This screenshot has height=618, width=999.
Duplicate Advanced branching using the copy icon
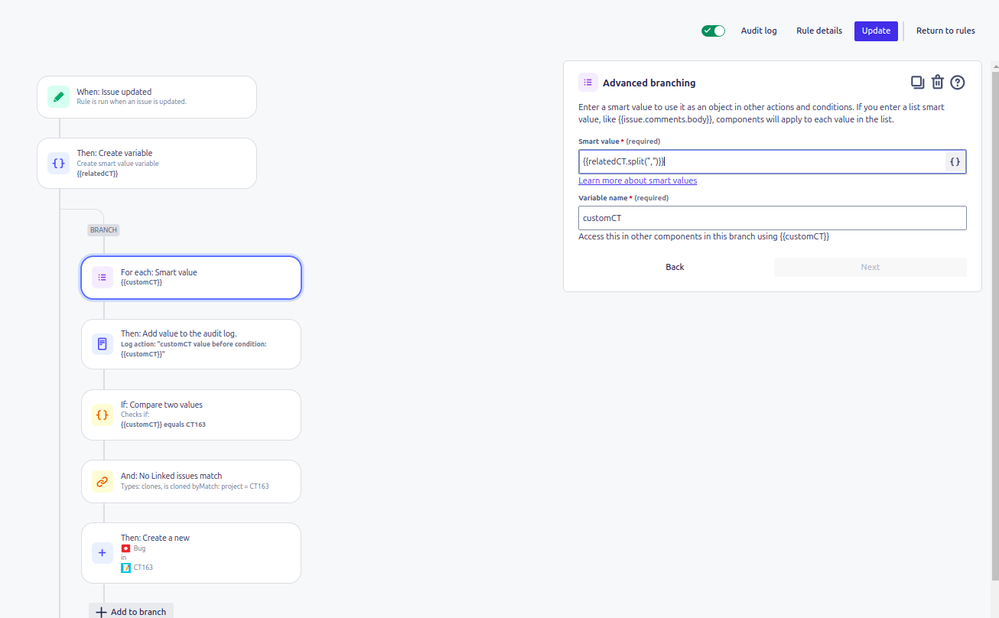(918, 82)
